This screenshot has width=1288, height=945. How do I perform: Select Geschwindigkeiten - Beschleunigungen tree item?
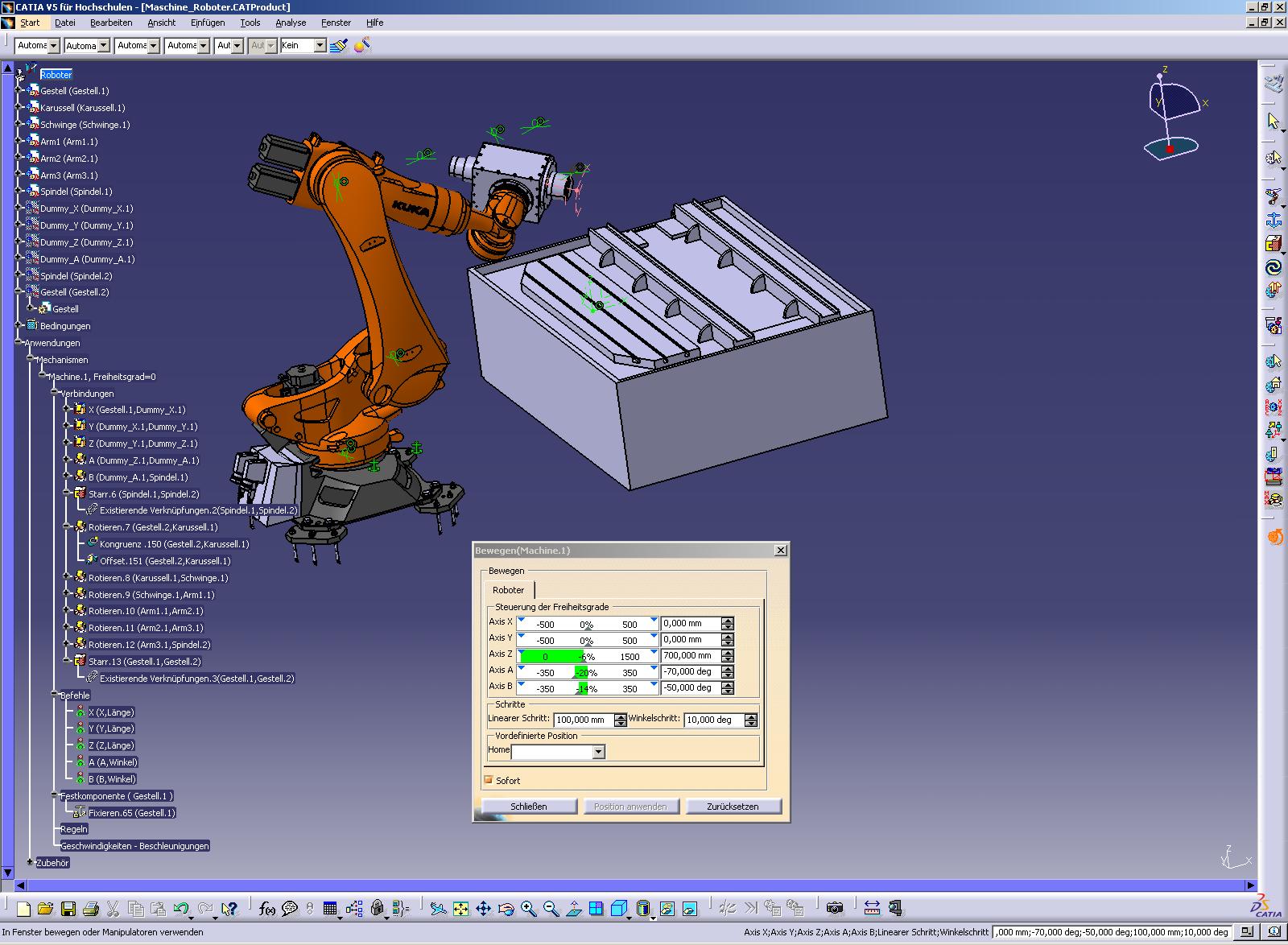tap(134, 845)
